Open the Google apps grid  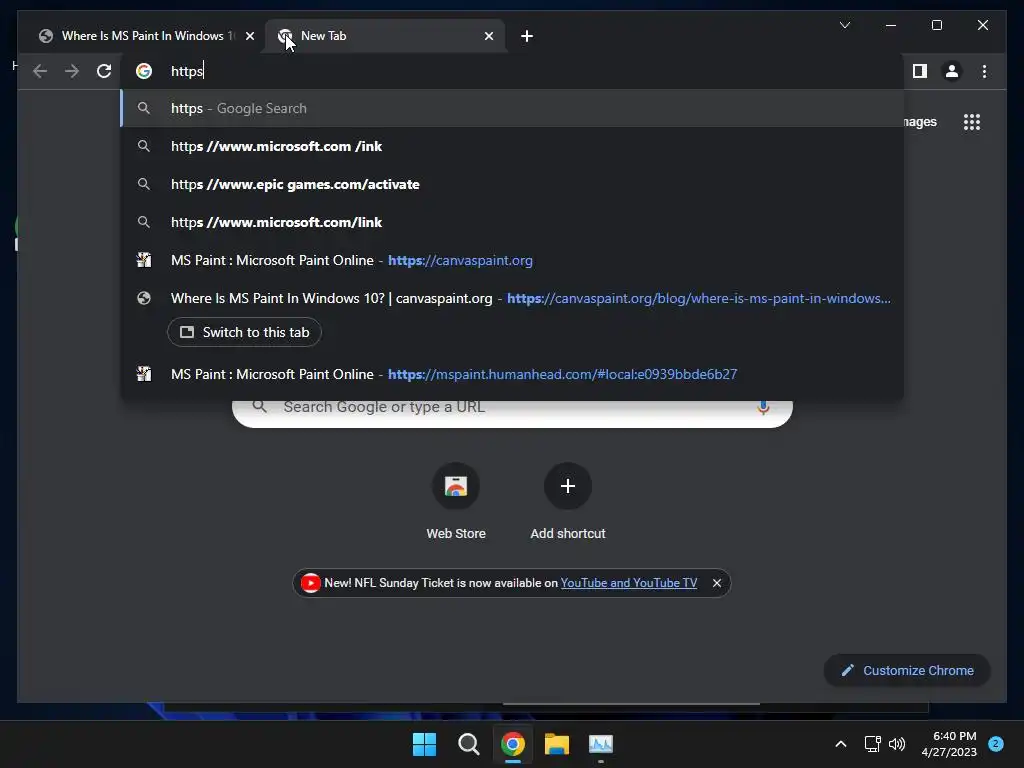(972, 122)
